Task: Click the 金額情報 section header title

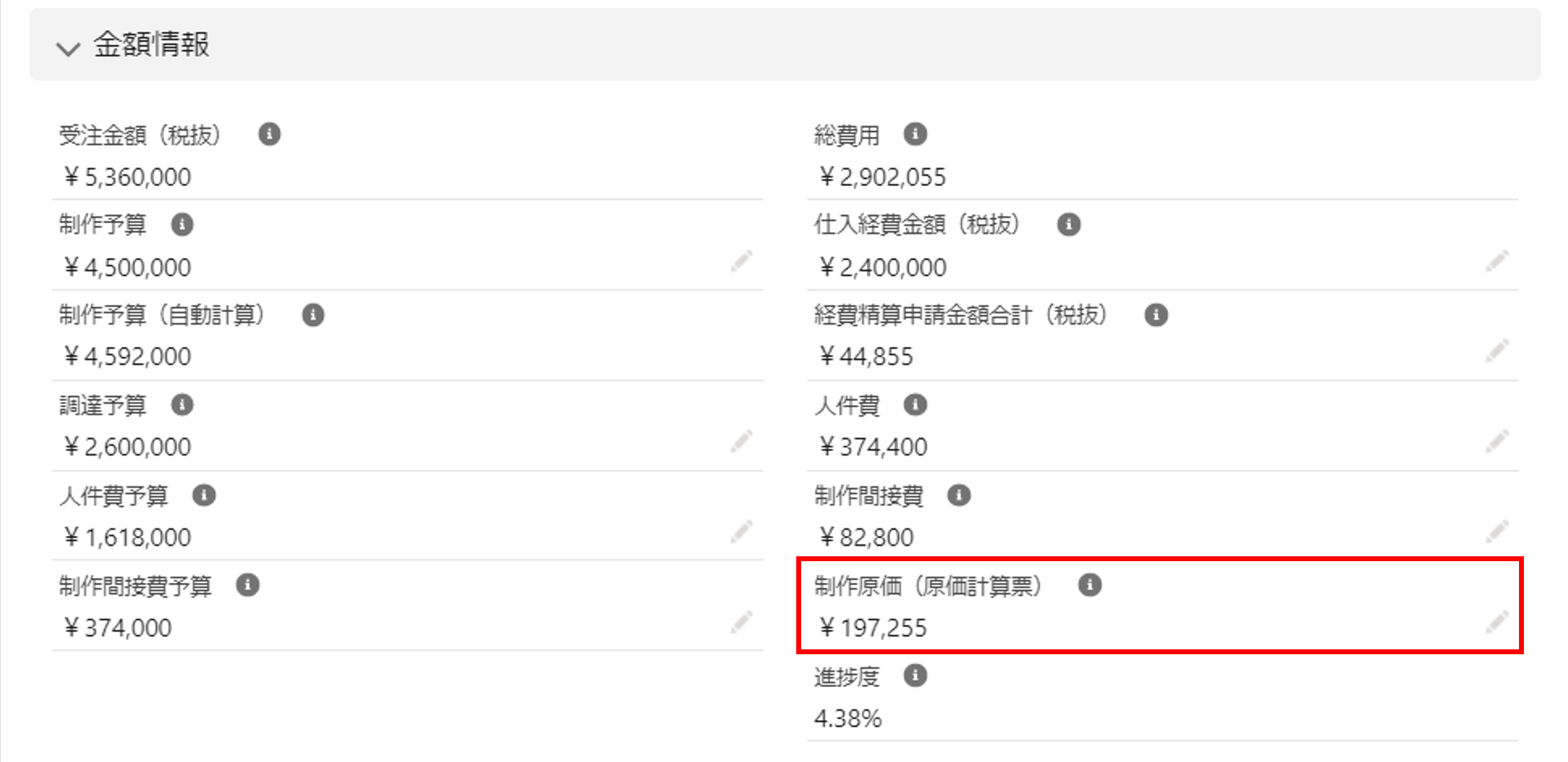Action: [x=151, y=45]
